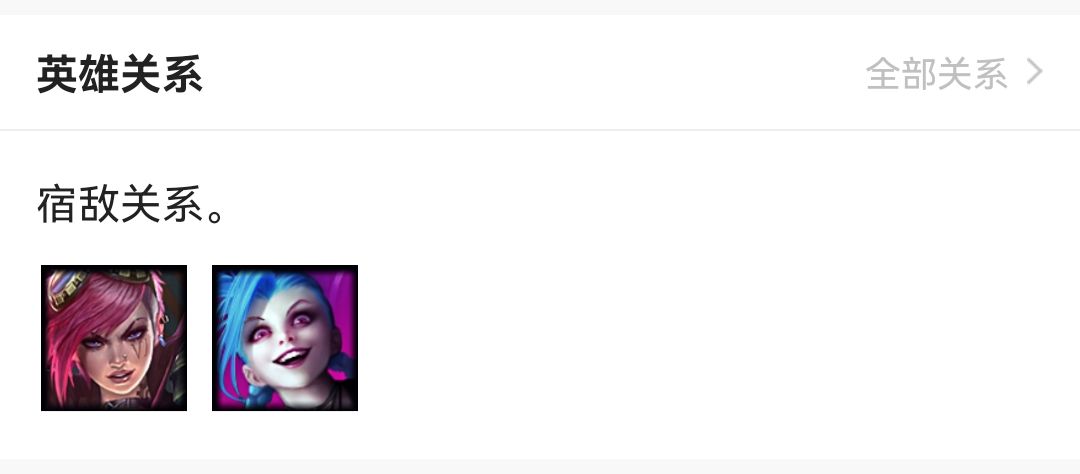The width and height of the screenshot is (1080, 474).
Task: Choose the hero with dark background portrait
Action: click(x=114, y=338)
